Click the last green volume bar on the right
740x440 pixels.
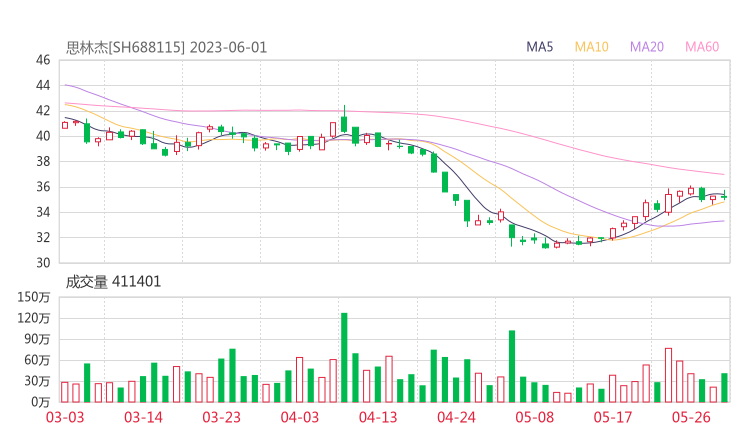(x=724, y=388)
